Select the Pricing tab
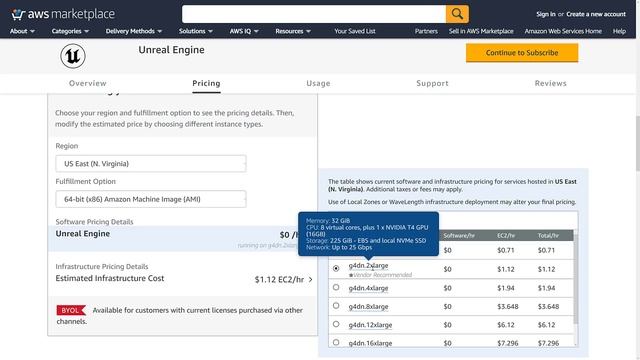The image size is (640, 360). (206, 83)
